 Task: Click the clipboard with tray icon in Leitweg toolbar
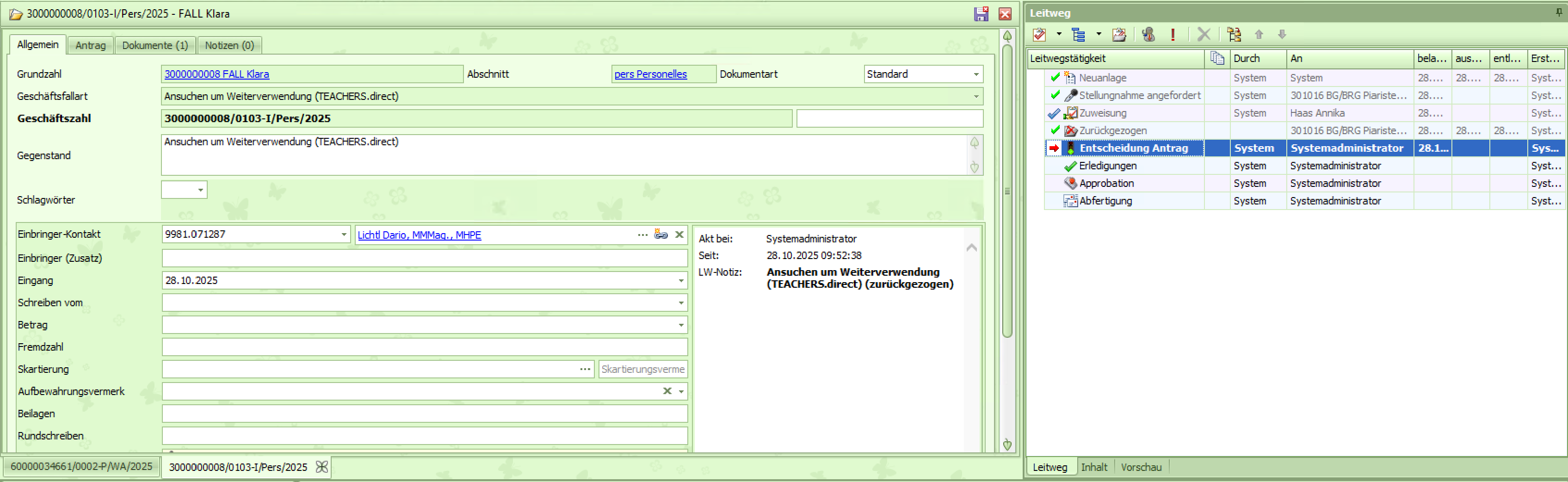pos(1119,35)
